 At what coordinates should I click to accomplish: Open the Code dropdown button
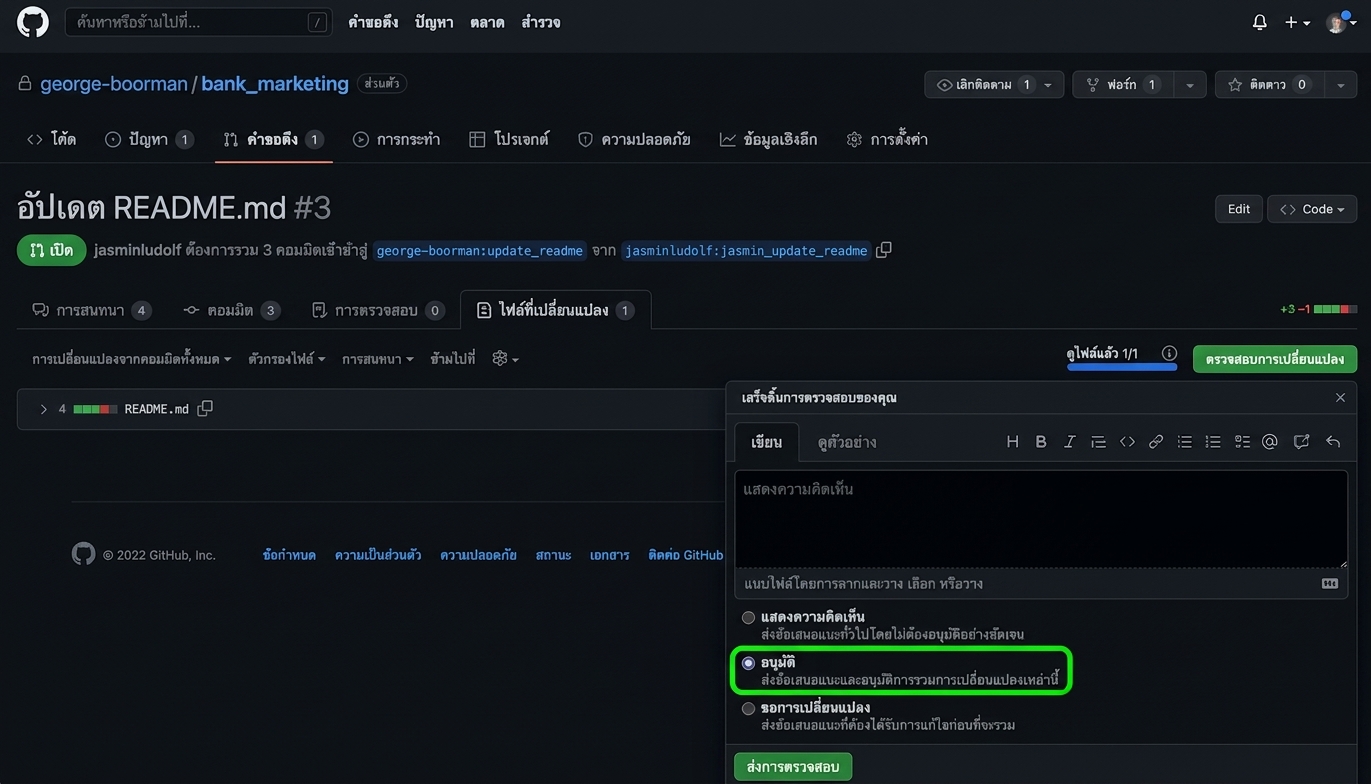(x=1311, y=209)
